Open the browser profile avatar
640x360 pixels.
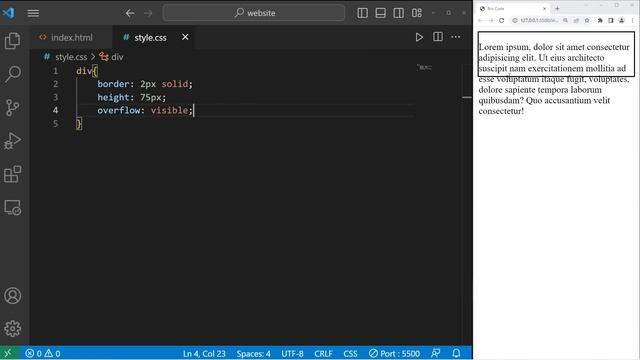(621, 20)
